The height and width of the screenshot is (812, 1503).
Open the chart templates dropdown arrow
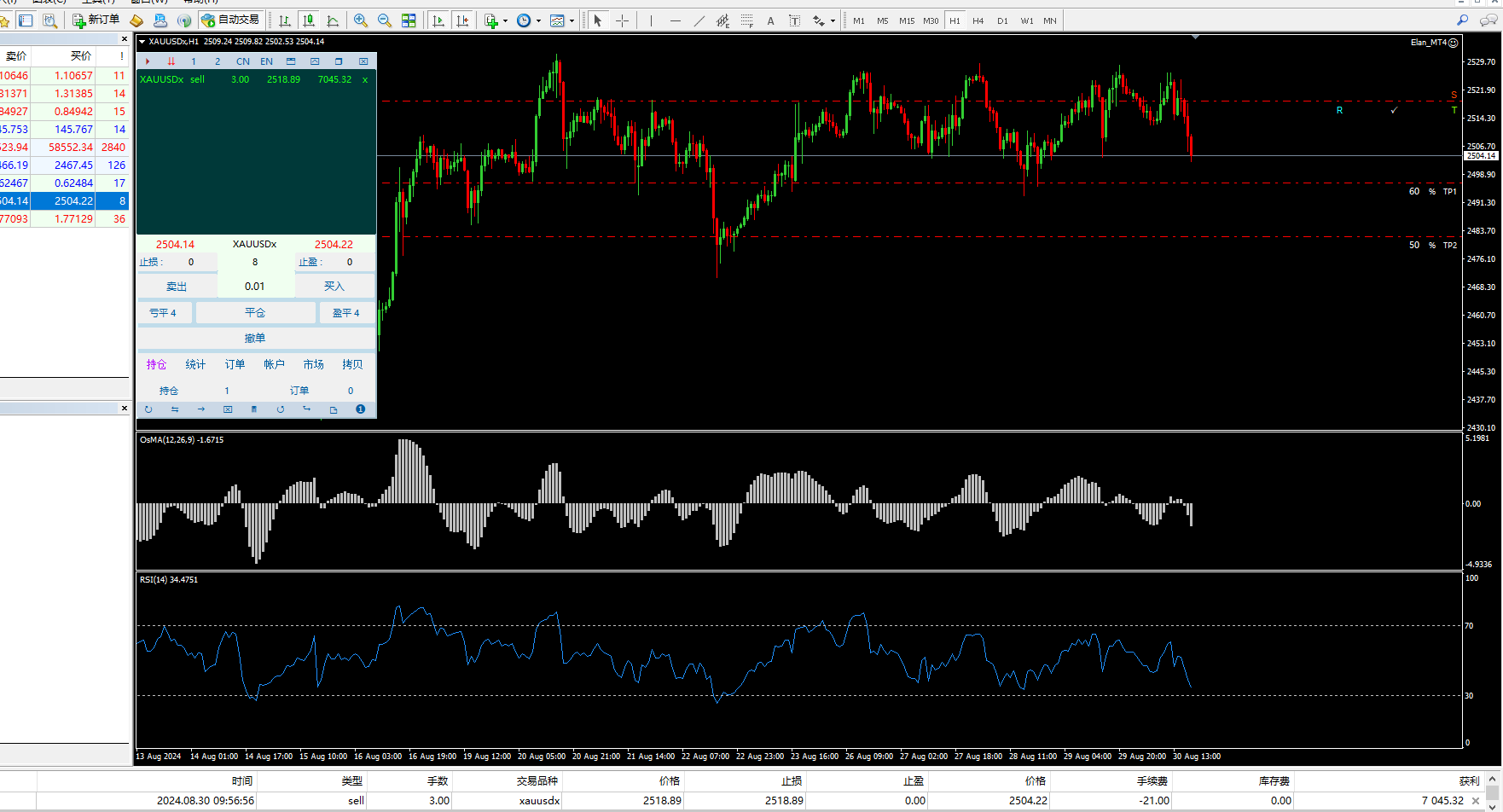[572, 21]
